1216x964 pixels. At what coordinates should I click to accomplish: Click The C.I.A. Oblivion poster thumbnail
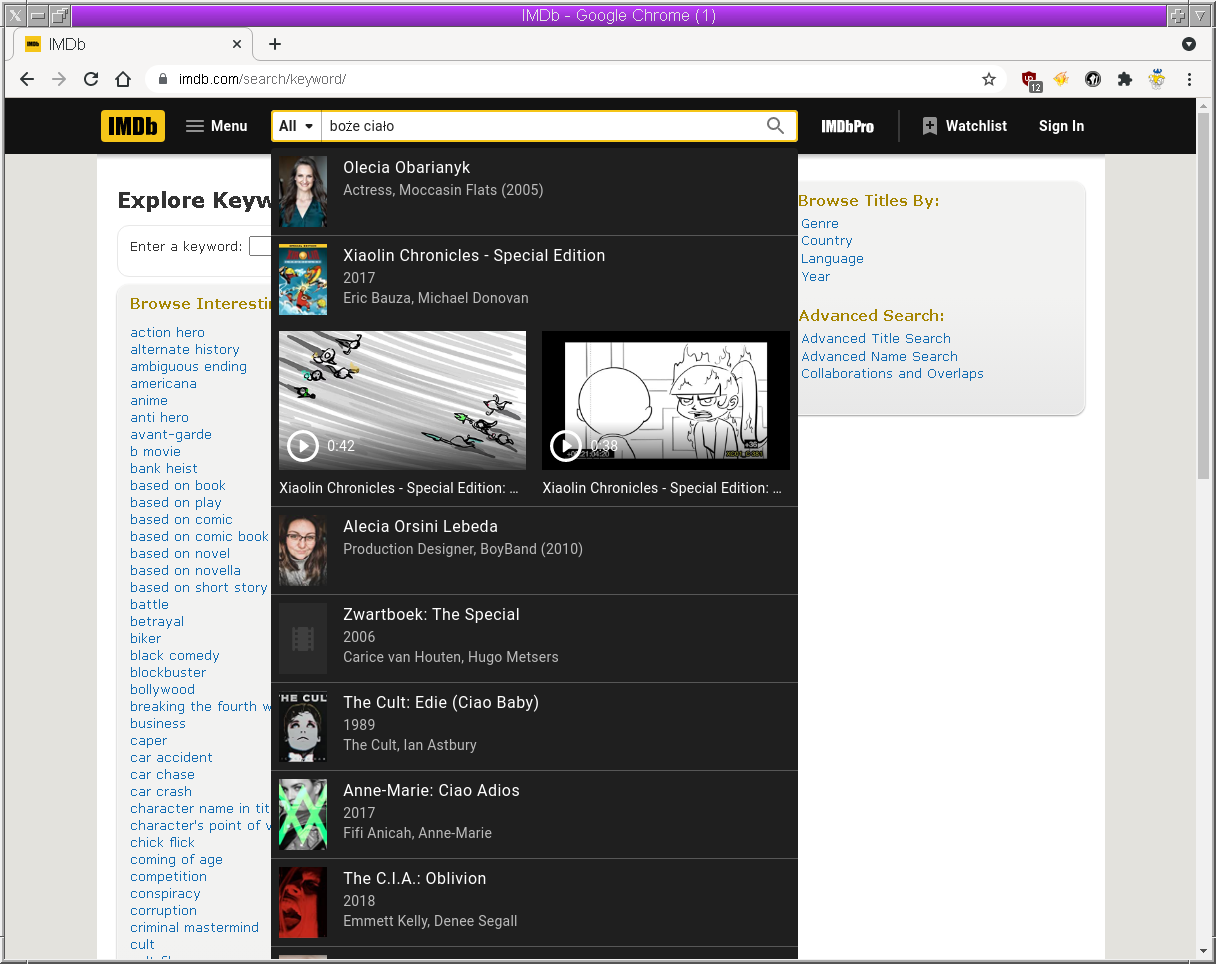pos(303,903)
